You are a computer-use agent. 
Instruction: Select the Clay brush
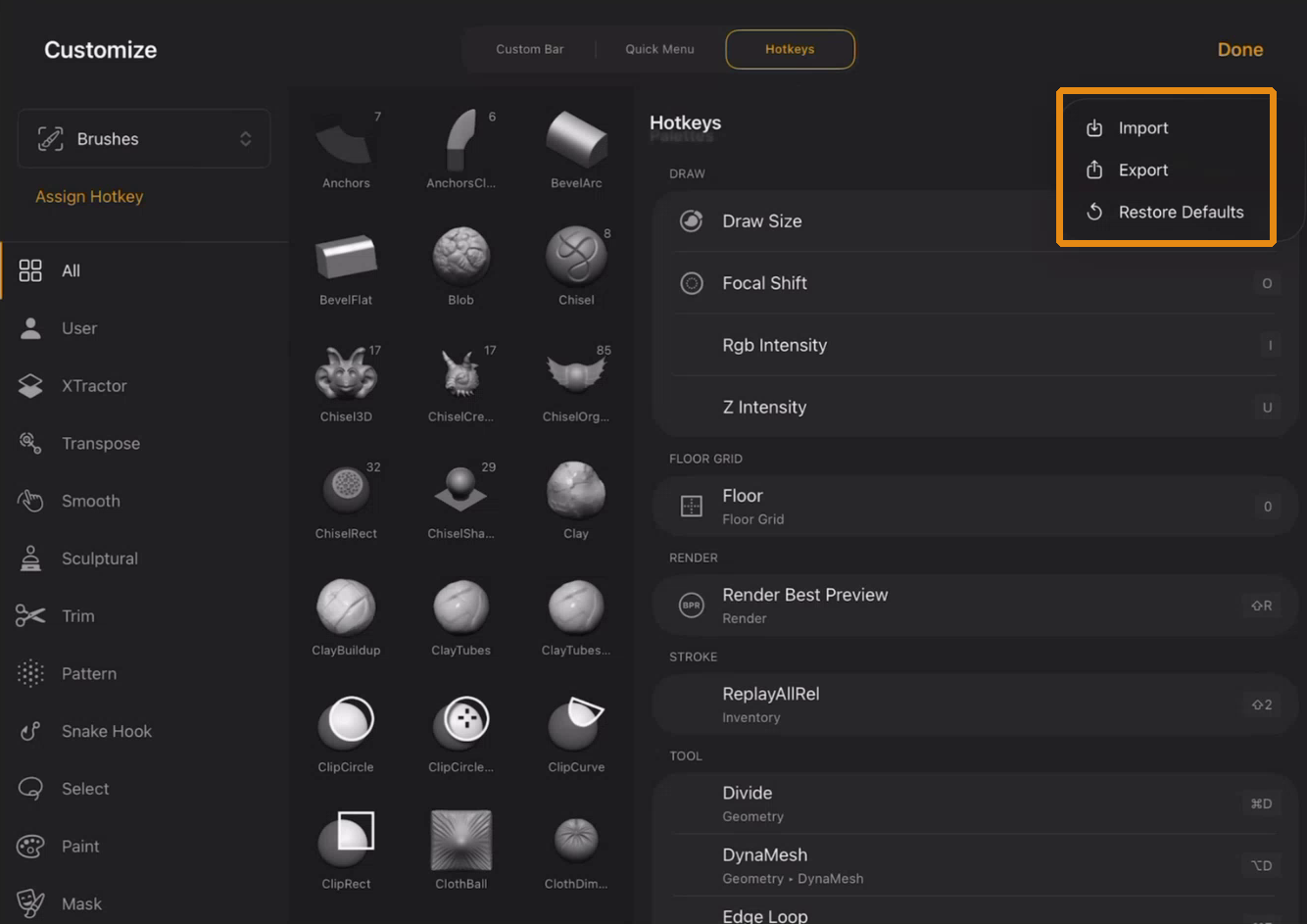point(576,499)
